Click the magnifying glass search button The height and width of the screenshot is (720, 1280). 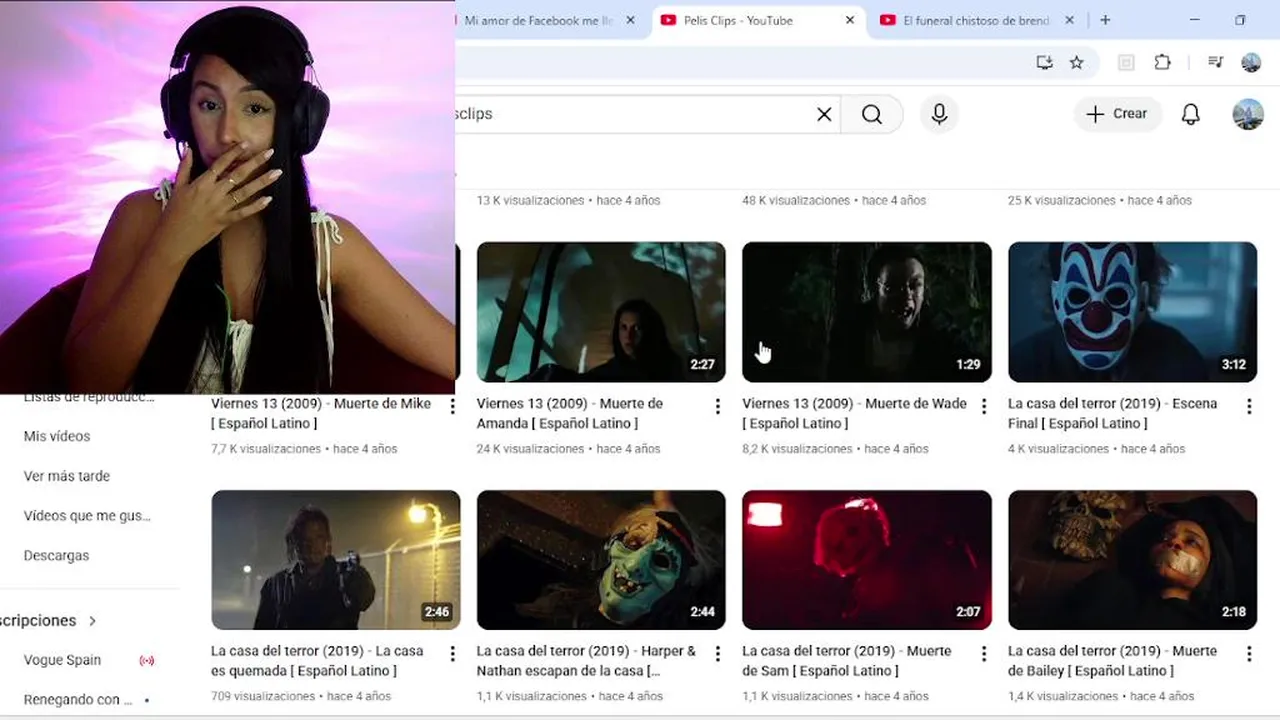click(872, 114)
